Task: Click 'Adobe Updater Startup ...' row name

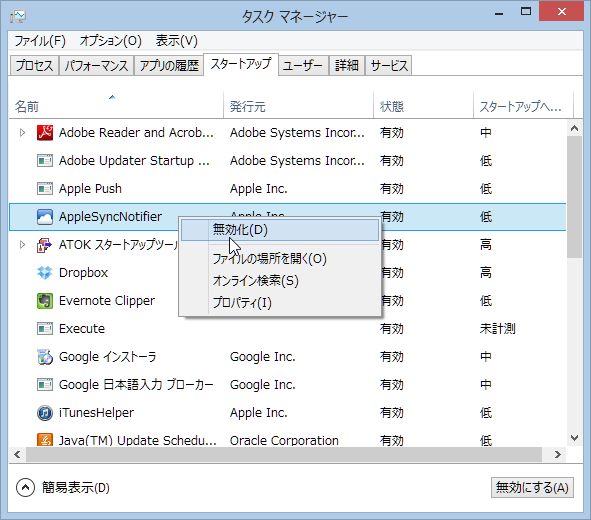Action: point(134,161)
